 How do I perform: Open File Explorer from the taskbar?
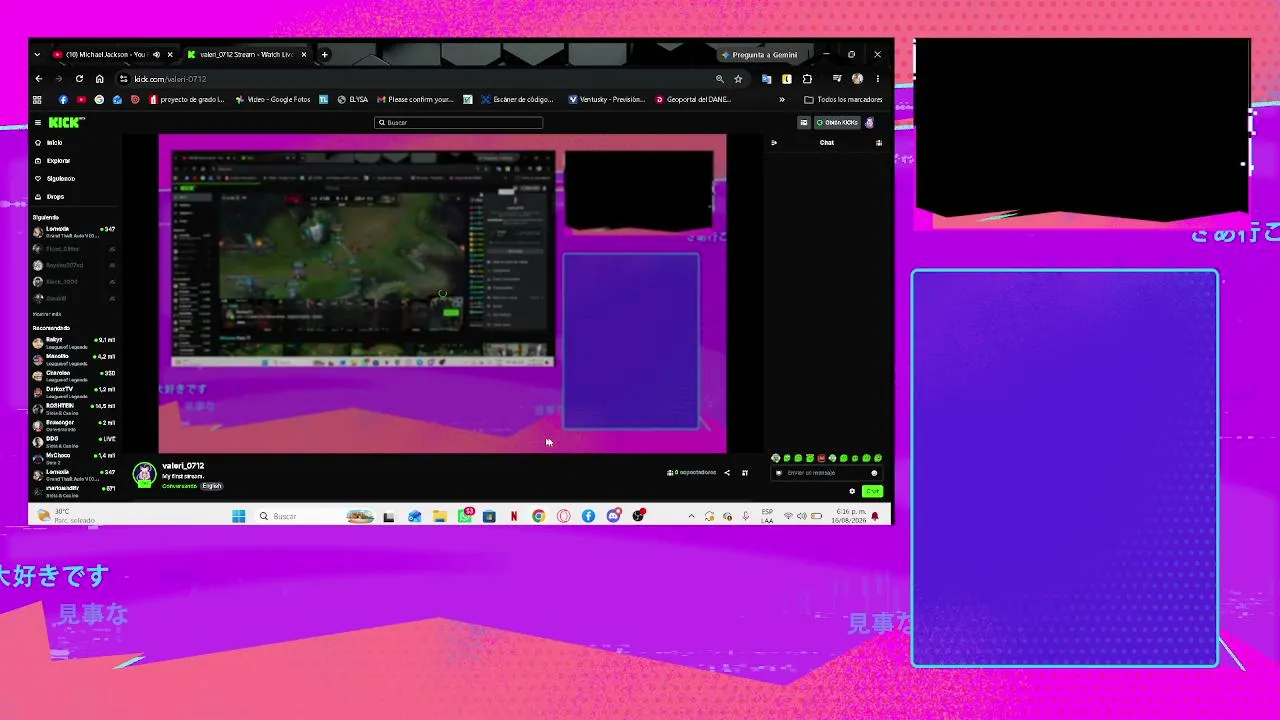coord(439,516)
